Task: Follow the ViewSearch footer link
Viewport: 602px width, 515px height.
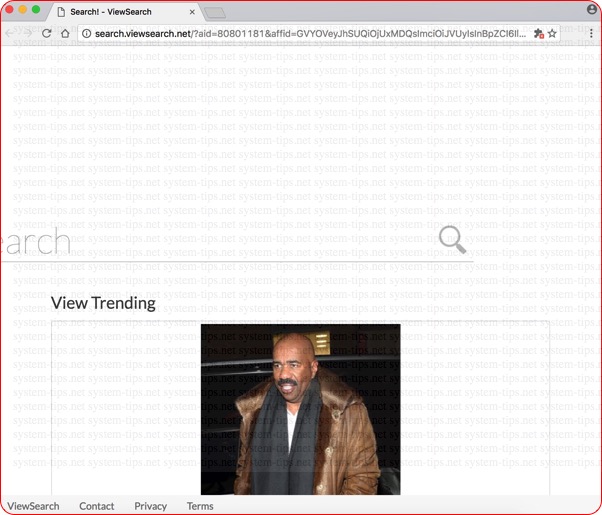Action: point(33,506)
